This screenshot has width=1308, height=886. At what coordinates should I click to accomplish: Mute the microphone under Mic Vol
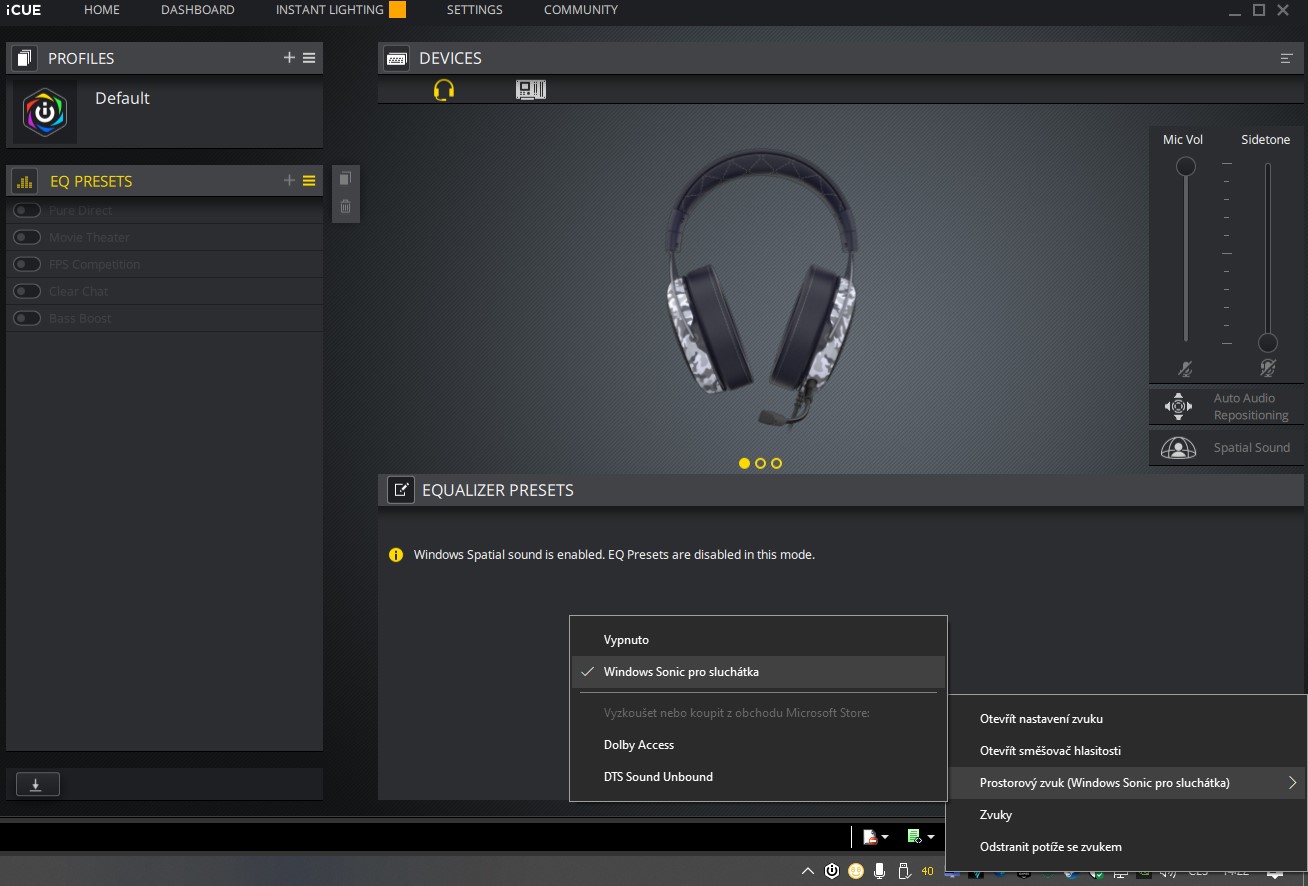pyautogui.click(x=1185, y=368)
